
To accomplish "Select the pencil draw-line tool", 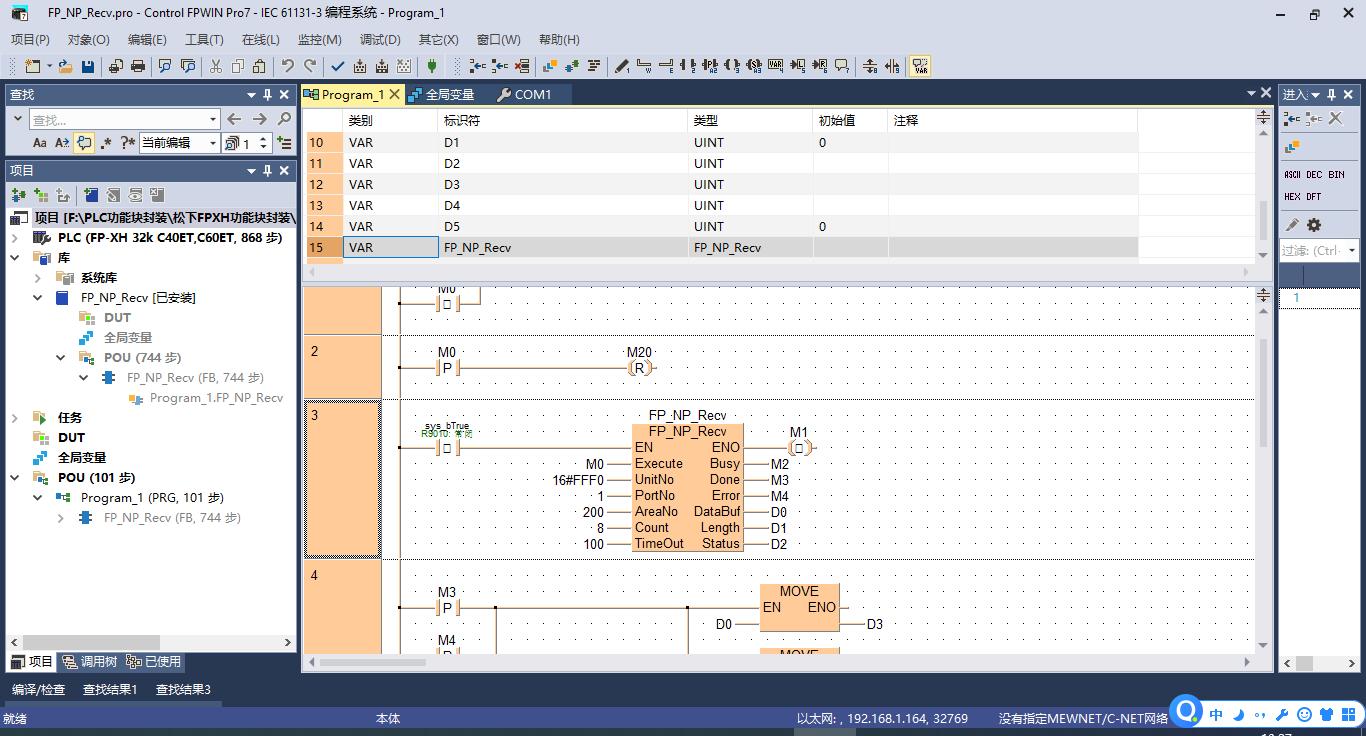I will [x=622, y=66].
